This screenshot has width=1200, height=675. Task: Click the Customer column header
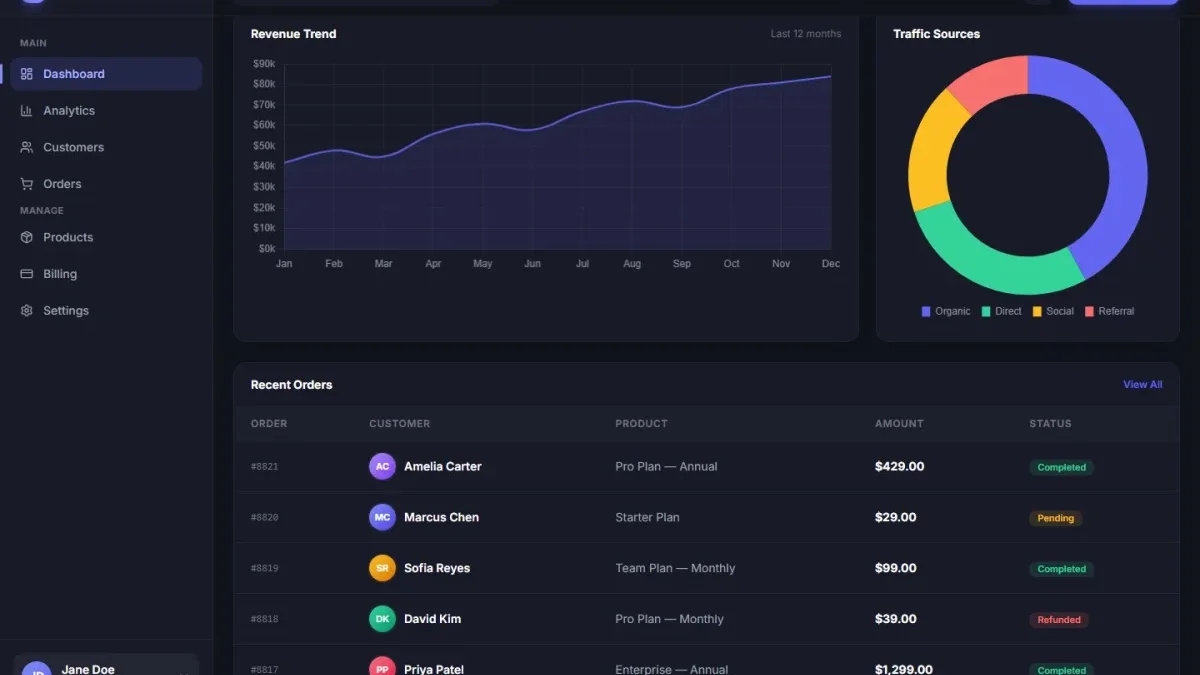tap(400, 424)
